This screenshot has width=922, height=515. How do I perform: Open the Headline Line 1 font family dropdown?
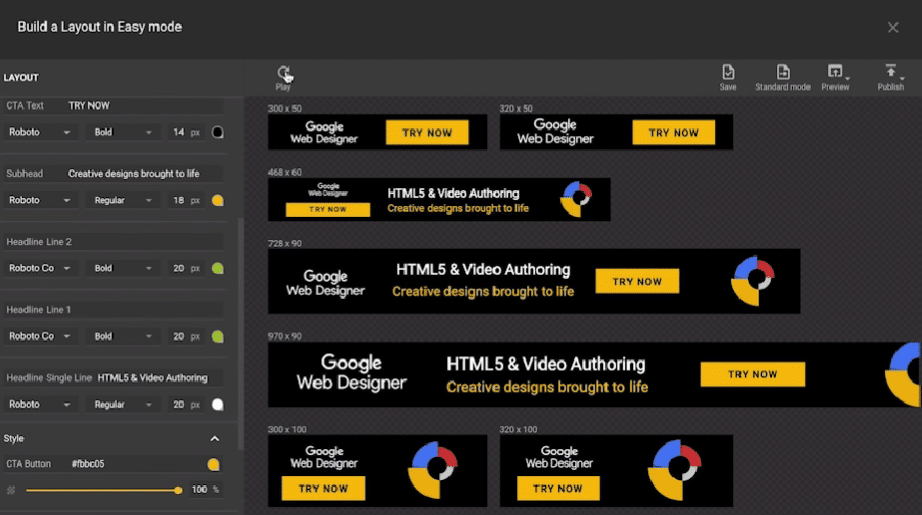[x=39, y=336]
